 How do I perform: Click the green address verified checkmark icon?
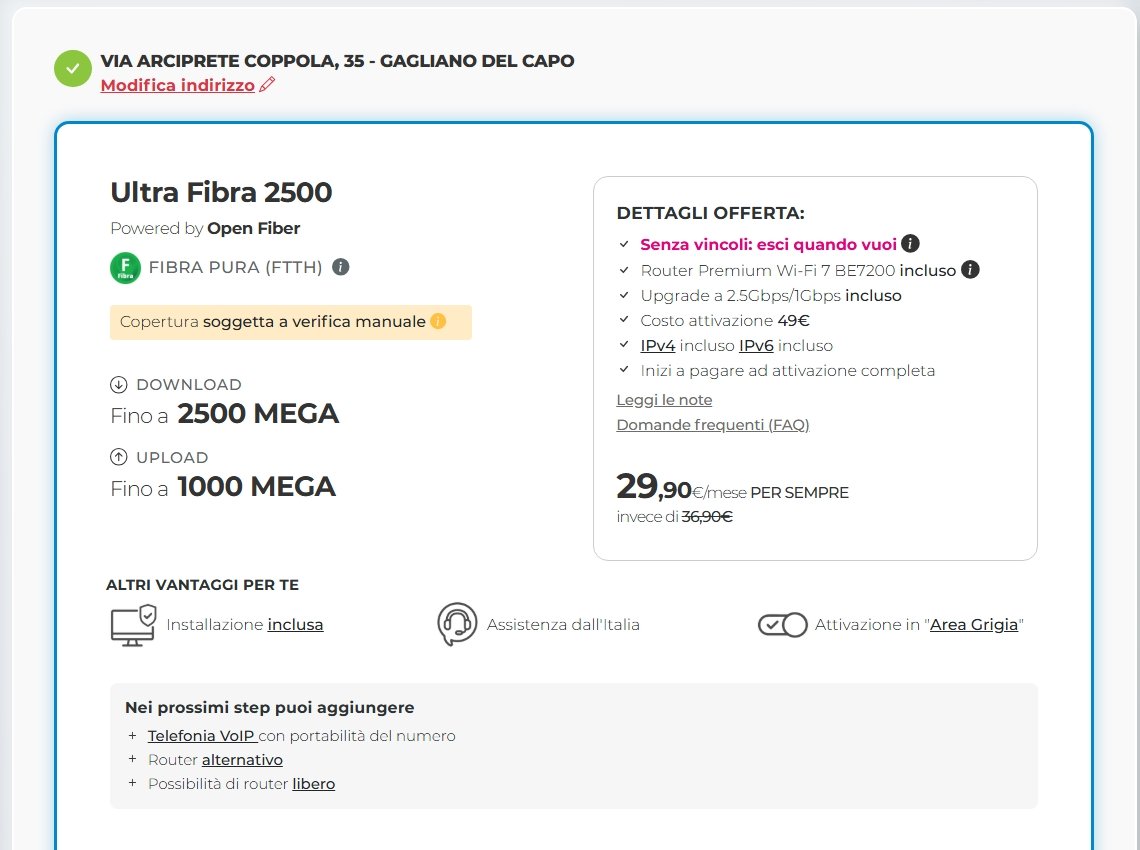pyautogui.click(x=73, y=69)
